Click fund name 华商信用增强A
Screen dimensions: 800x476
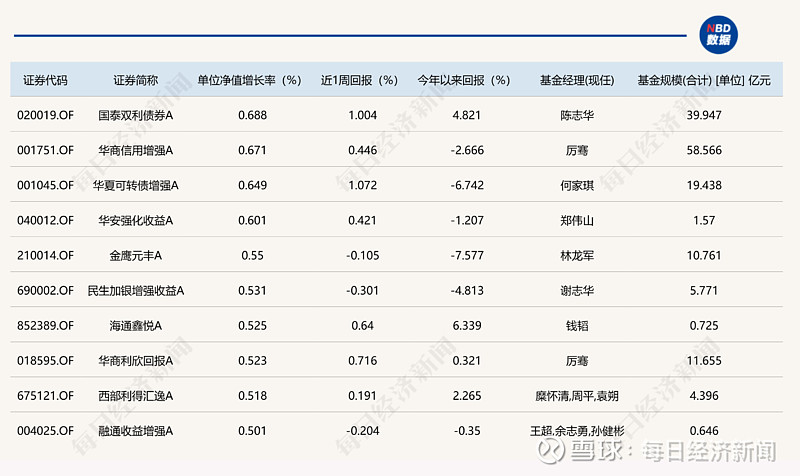136,151
